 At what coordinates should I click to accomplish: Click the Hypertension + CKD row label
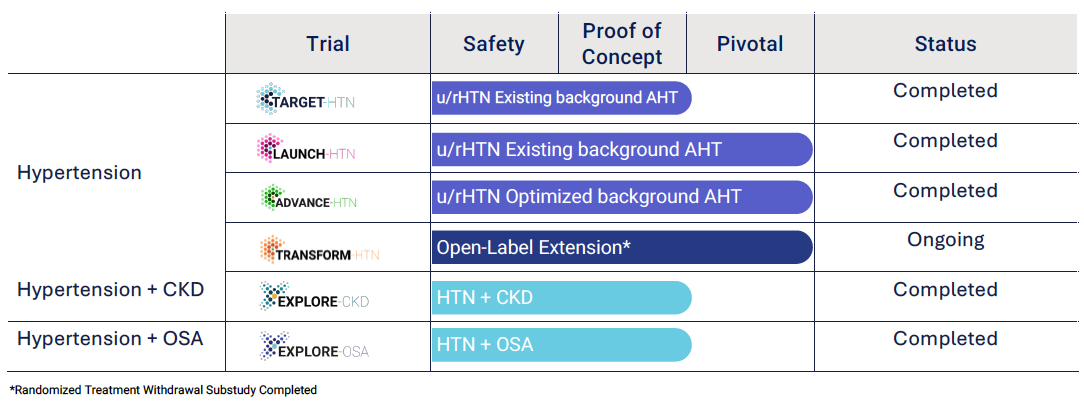tap(110, 290)
